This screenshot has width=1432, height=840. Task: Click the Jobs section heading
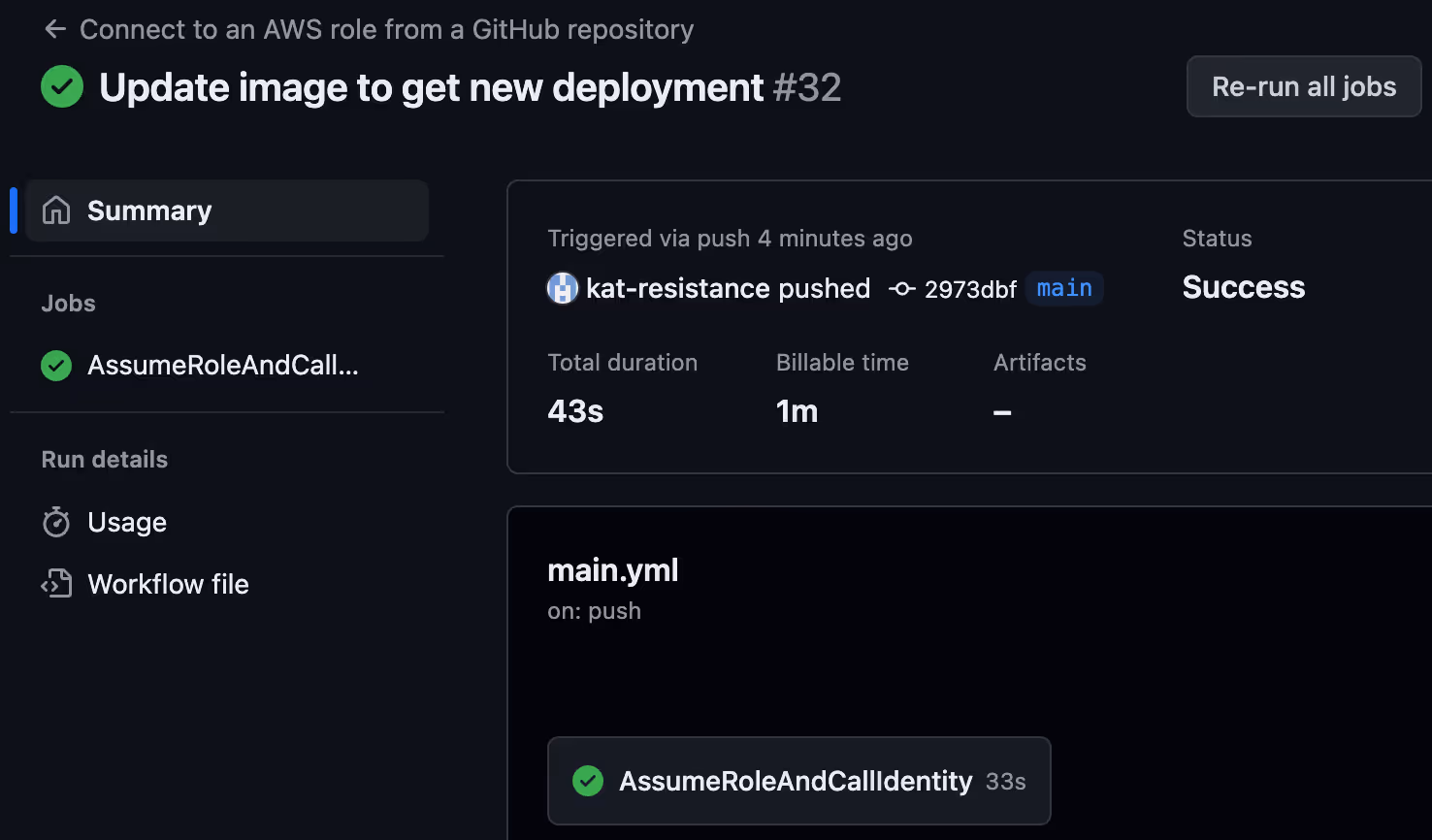[x=68, y=304]
